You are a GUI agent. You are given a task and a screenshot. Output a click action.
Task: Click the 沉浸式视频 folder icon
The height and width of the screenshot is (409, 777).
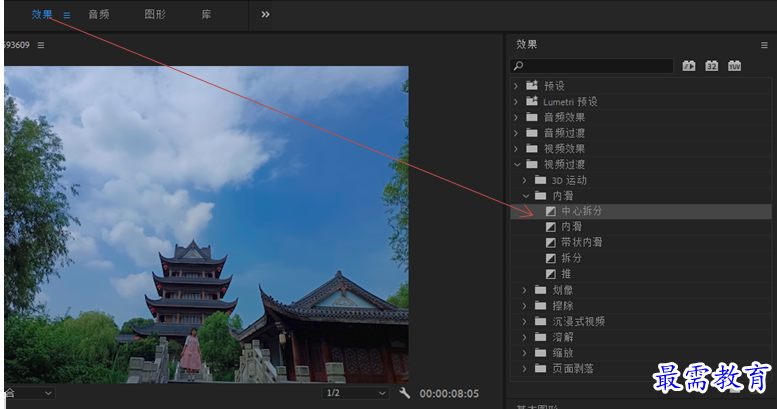[541, 322]
